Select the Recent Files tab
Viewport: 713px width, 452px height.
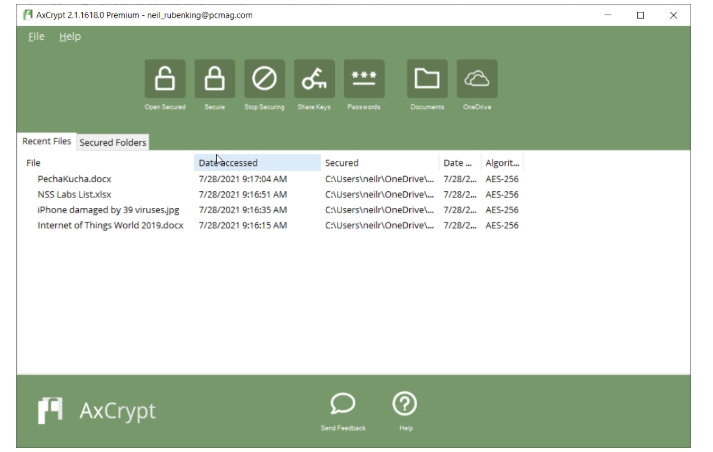(x=48, y=142)
